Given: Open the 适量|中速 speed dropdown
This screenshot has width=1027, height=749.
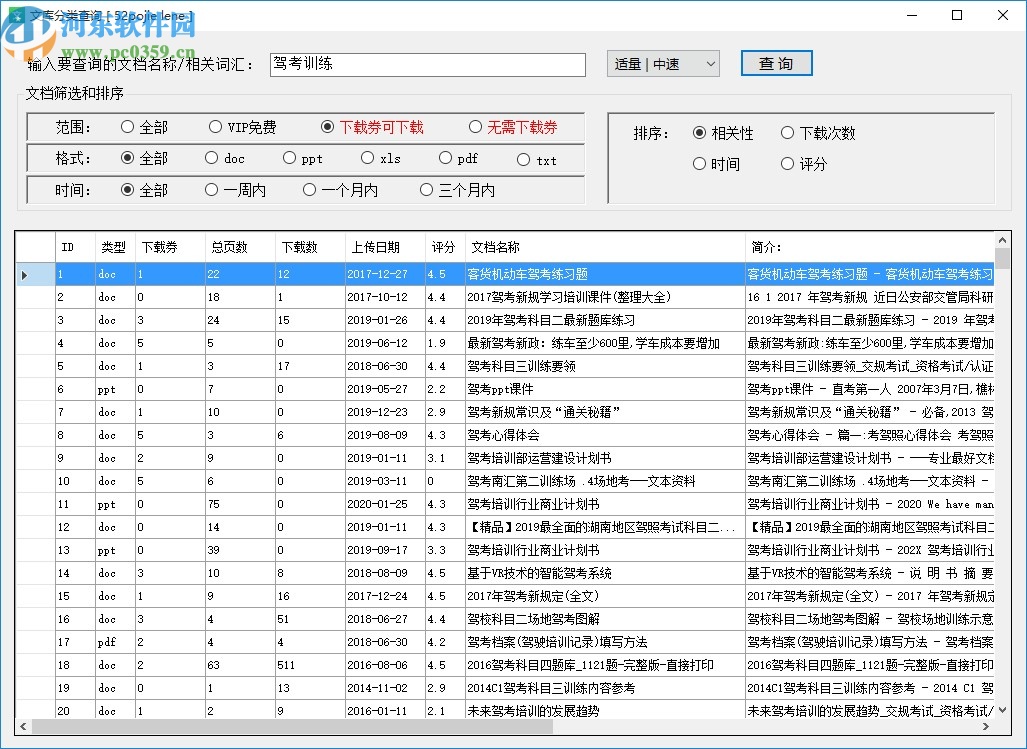Looking at the screenshot, I should point(663,63).
